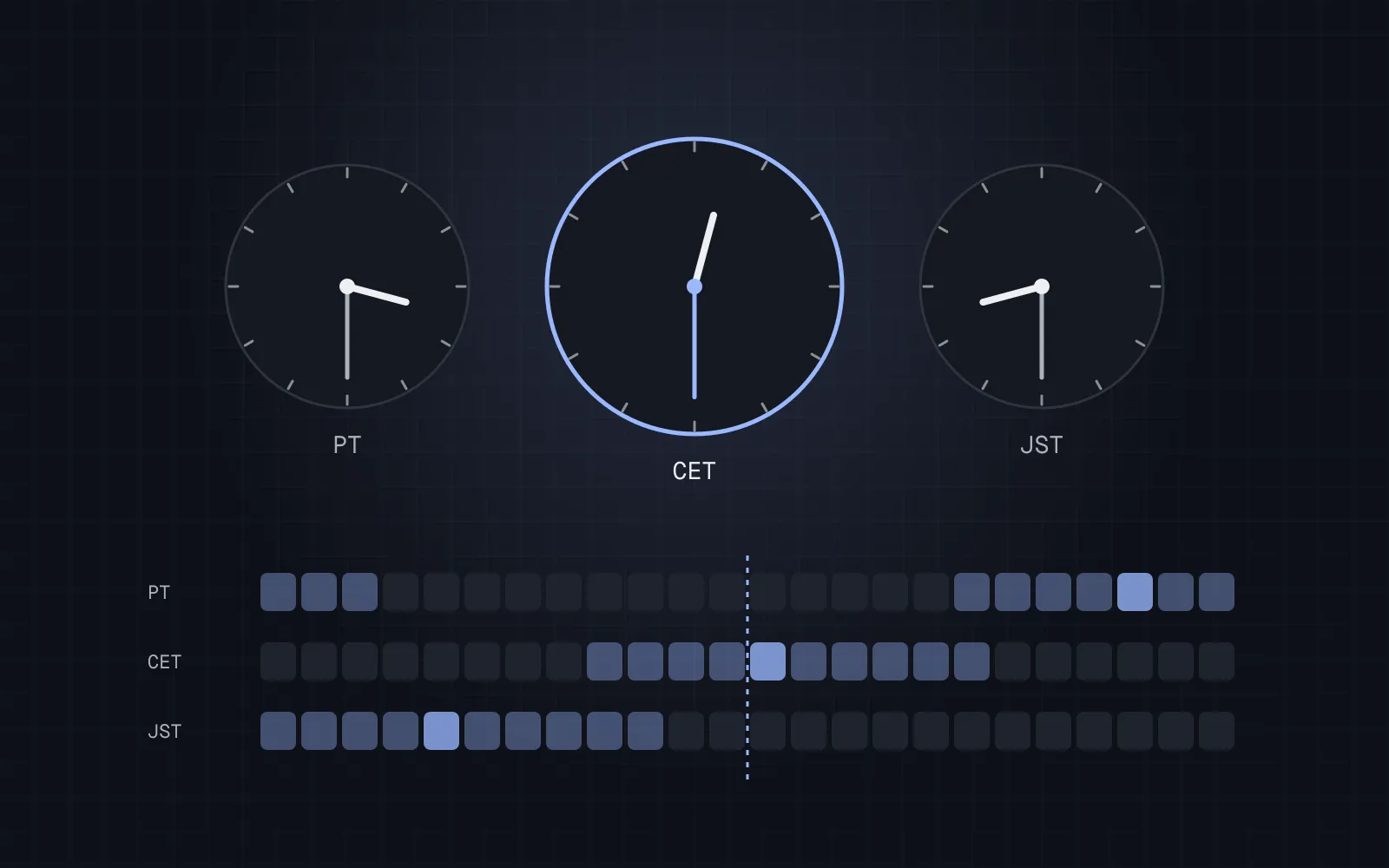Click the JST label beneath its clock
This screenshot has width=1389, height=868.
click(1042, 444)
